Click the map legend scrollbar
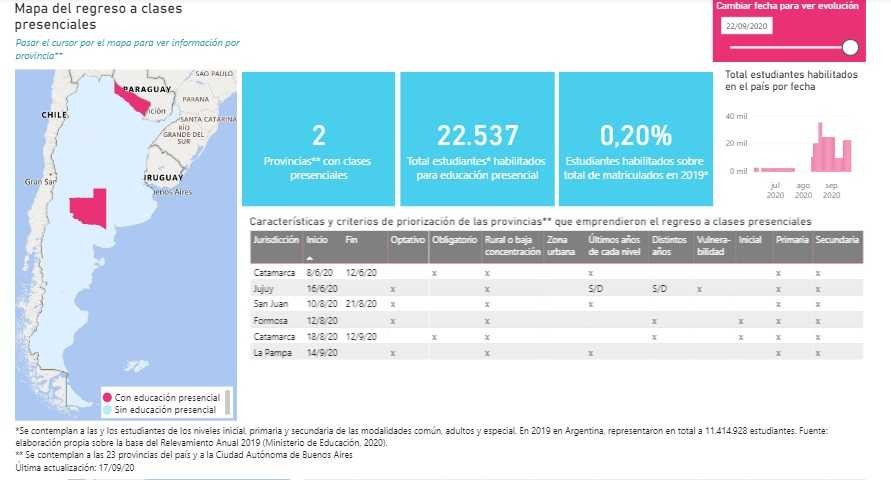Viewport: 891px width, 480px height. [227, 402]
